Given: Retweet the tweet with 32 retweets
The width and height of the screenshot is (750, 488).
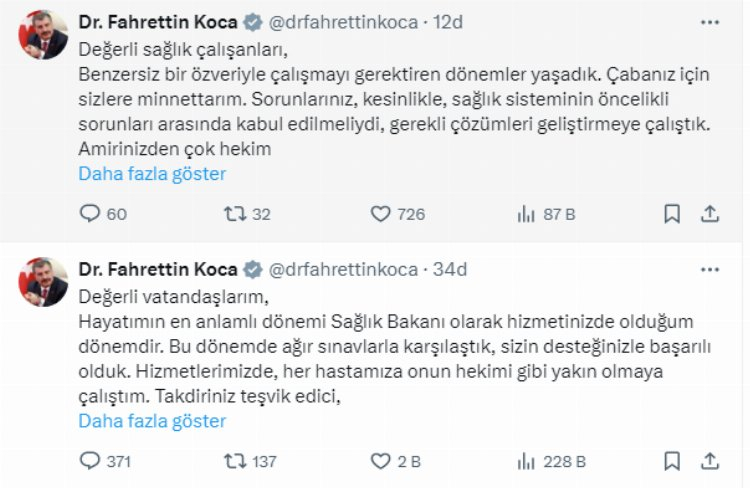Looking at the screenshot, I should 236,214.
